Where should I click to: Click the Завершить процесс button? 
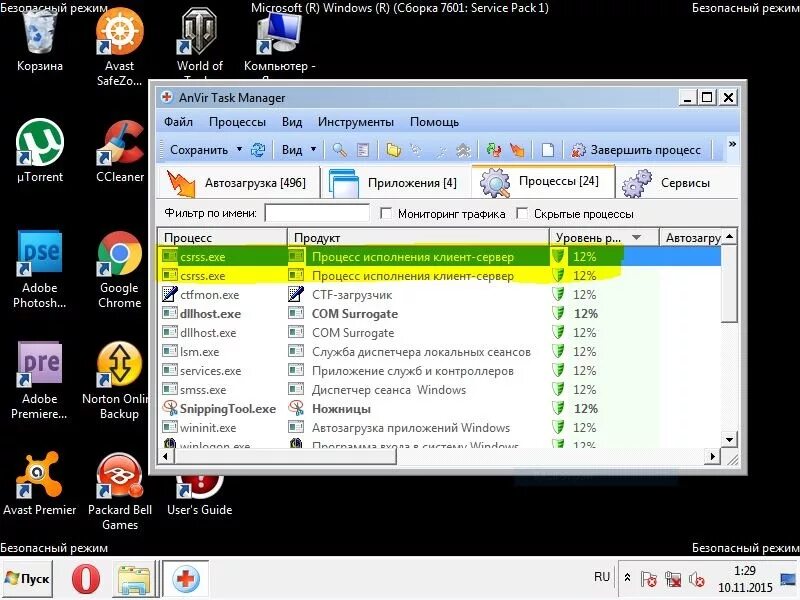pos(637,149)
